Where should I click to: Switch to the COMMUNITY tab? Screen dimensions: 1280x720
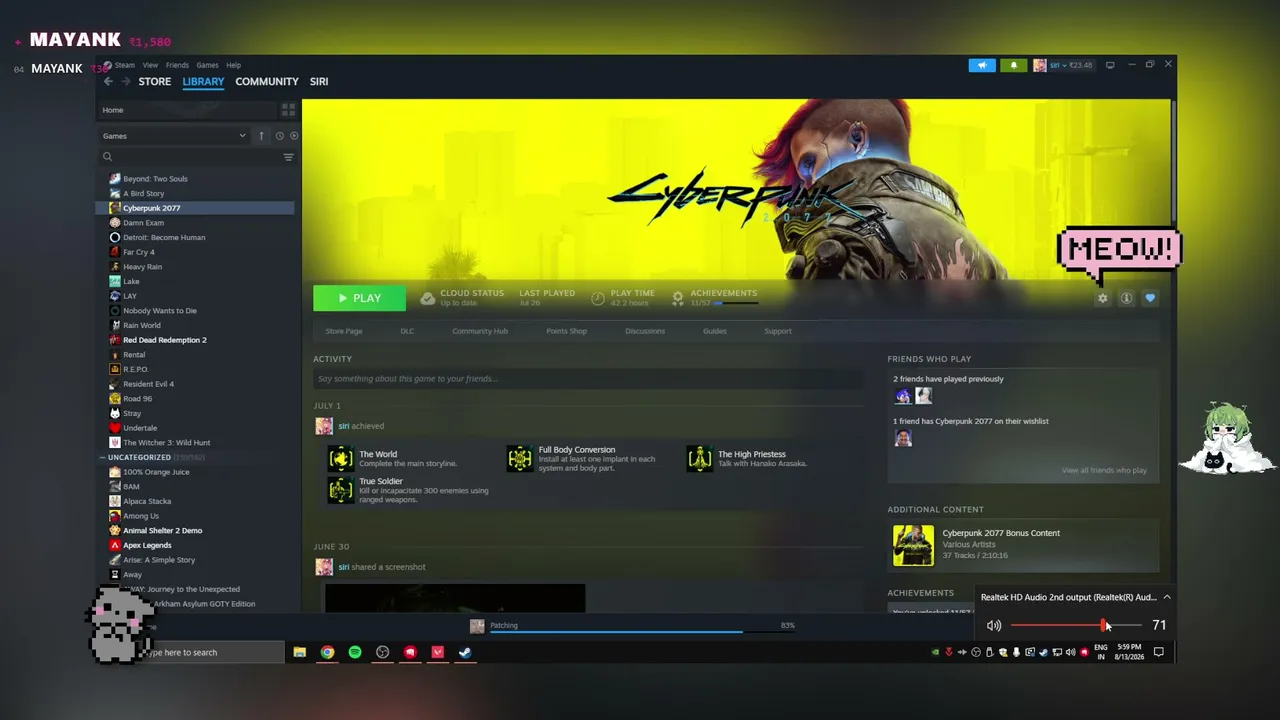point(267,82)
